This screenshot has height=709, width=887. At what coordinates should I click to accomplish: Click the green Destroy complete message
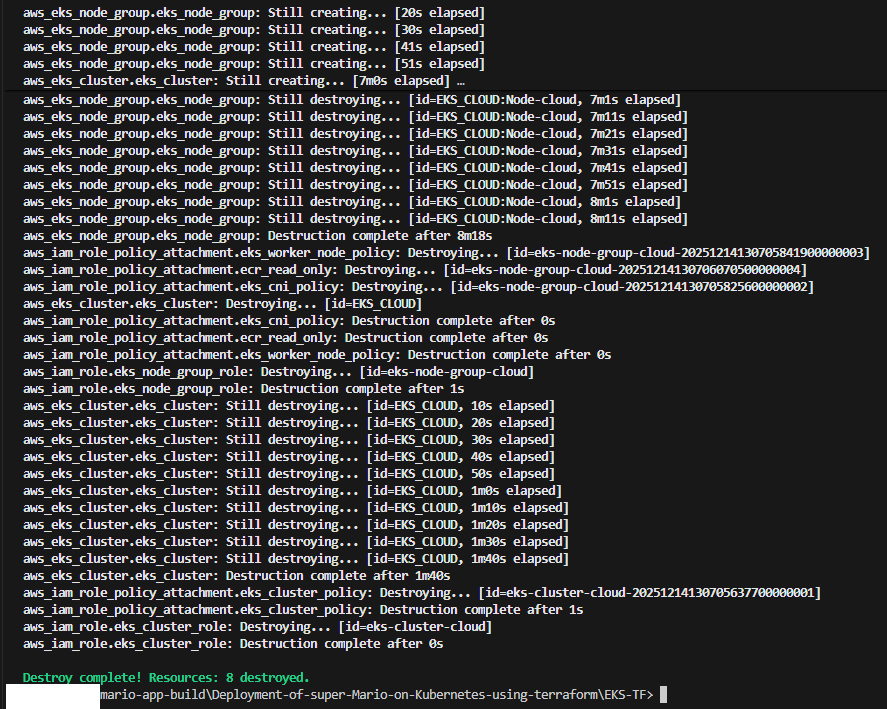click(x=166, y=677)
